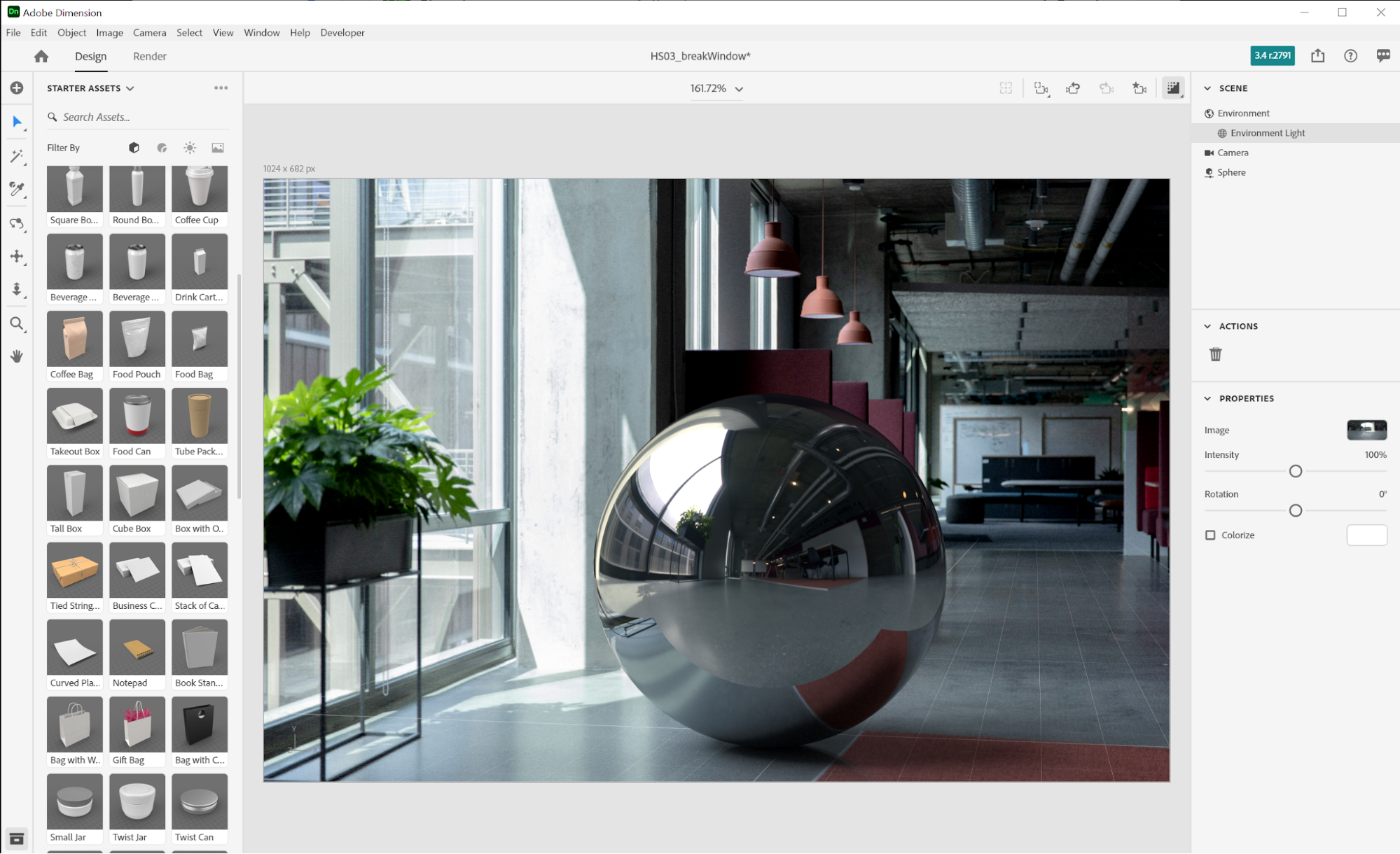The image size is (1400, 854).
Task: Click the Add and import content icon
Action: (17, 88)
